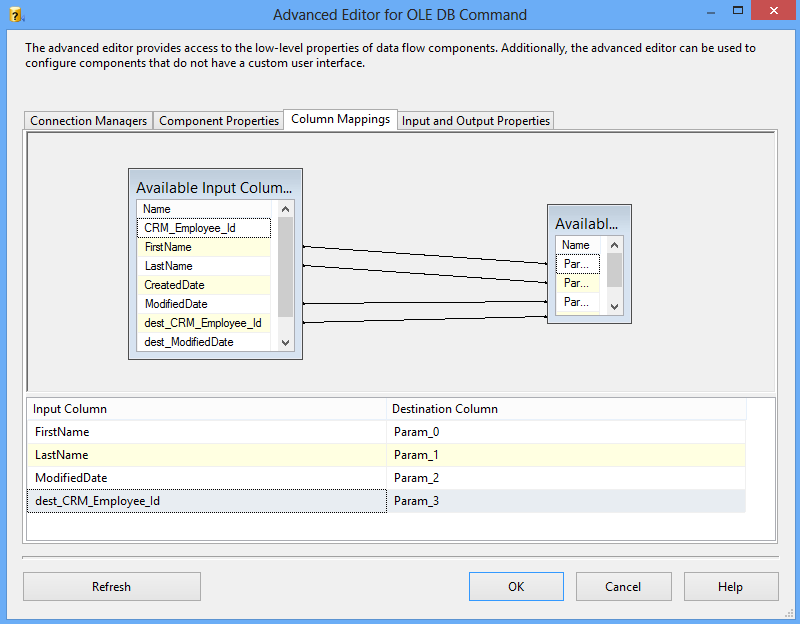Viewport: 800px width, 624px height.
Task: Select the Column Mappings tab
Action: pos(340,119)
